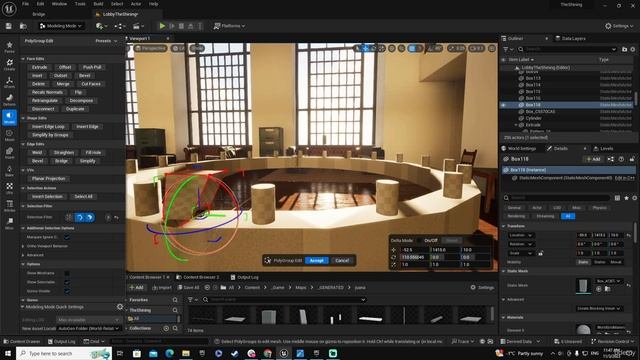Toggle Marquee Ignore Occlusion checkbox
Image resolution: width=640 pixels, height=360 pixels.
67,237
